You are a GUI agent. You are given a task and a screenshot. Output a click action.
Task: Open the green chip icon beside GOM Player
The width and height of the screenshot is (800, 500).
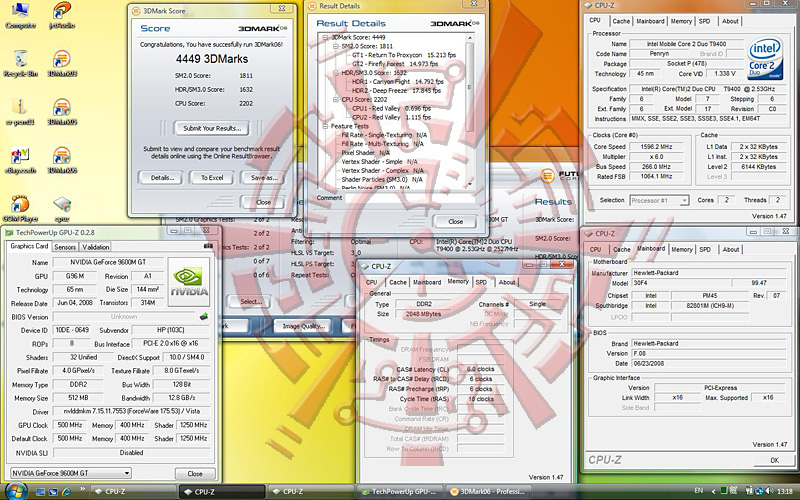click(x=62, y=208)
